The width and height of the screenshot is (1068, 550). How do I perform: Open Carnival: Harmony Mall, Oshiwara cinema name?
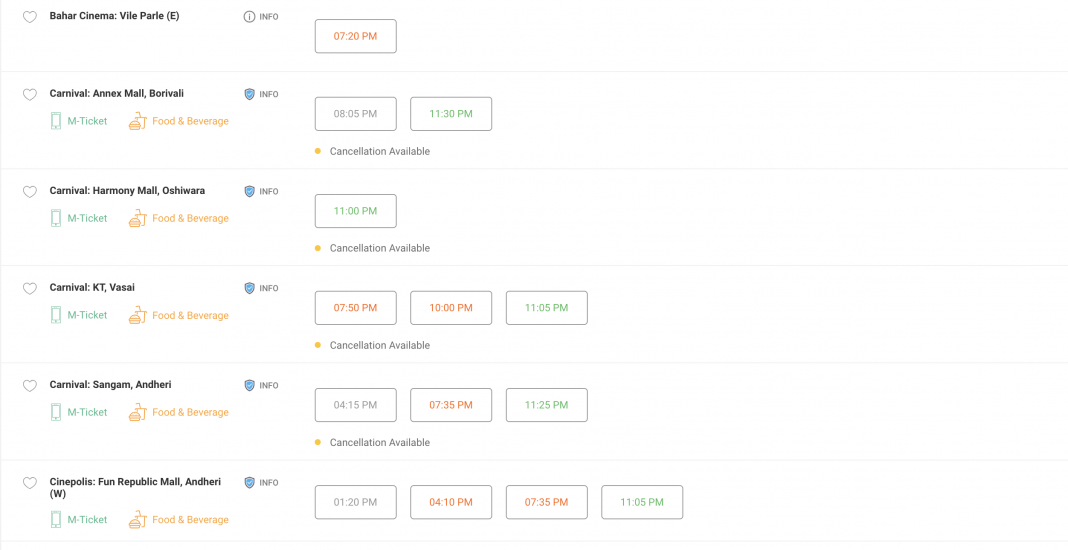(x=127, y=191)
